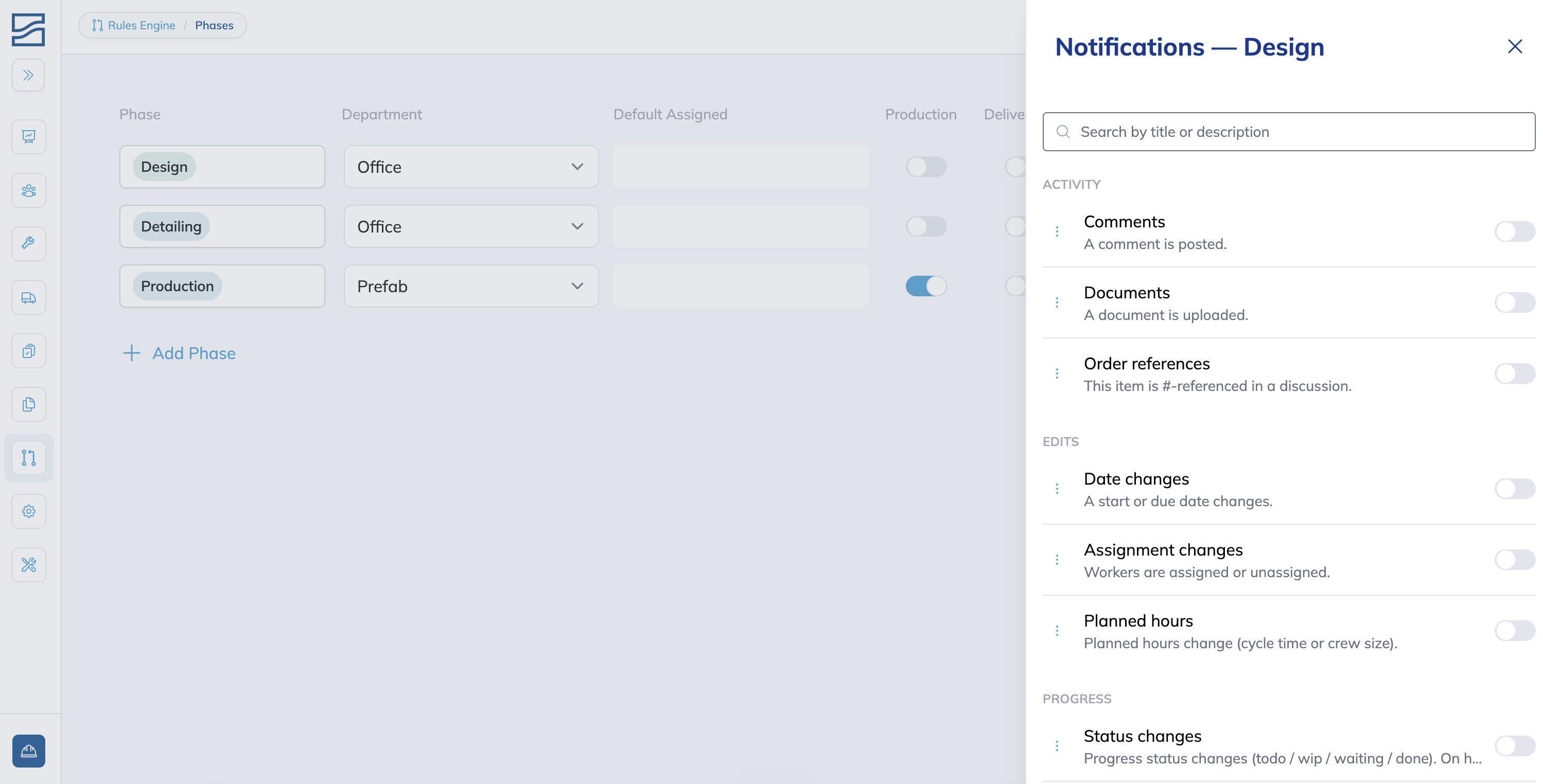
Task: Click the Phases breadcrumb
Action: 214,26
